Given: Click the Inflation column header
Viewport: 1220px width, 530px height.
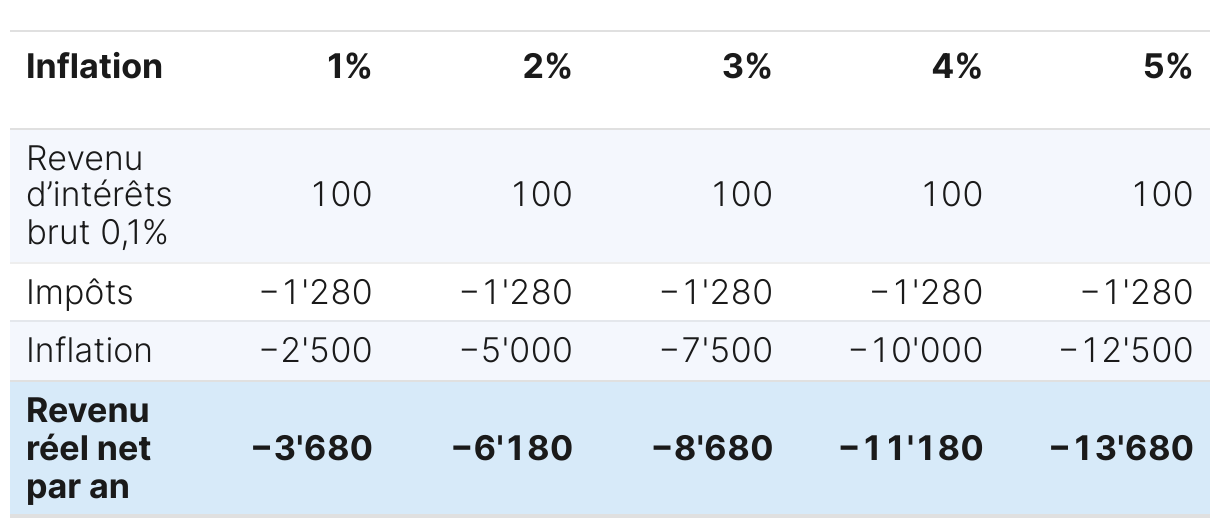Looking at the screenshot, I should click(x=94, y=66).
